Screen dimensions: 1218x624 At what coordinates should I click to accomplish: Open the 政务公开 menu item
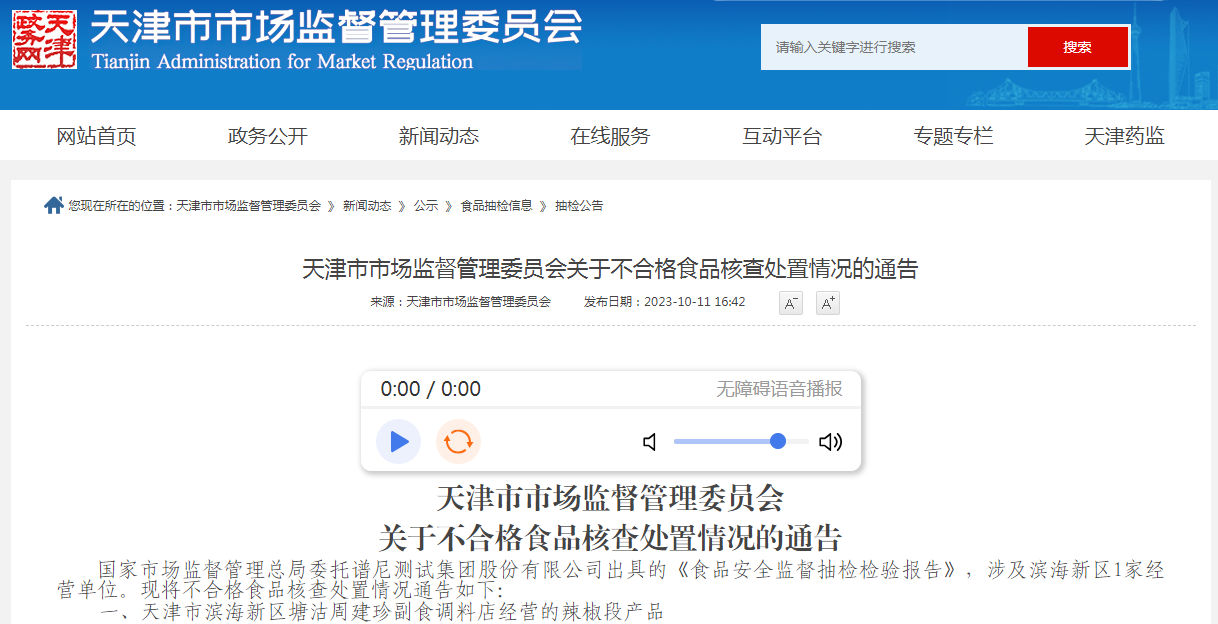(x=268, y=137)
